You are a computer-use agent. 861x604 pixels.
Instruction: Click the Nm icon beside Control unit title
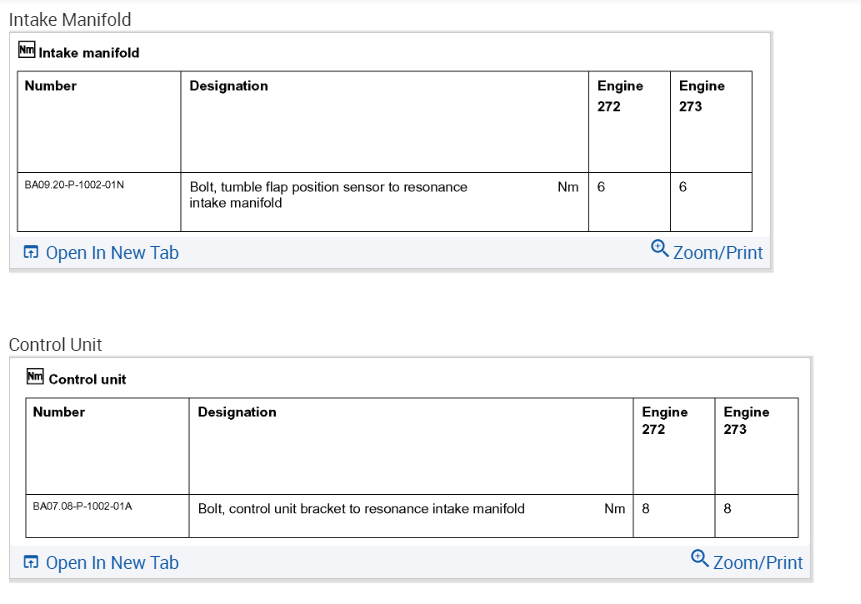click(35, 377)
